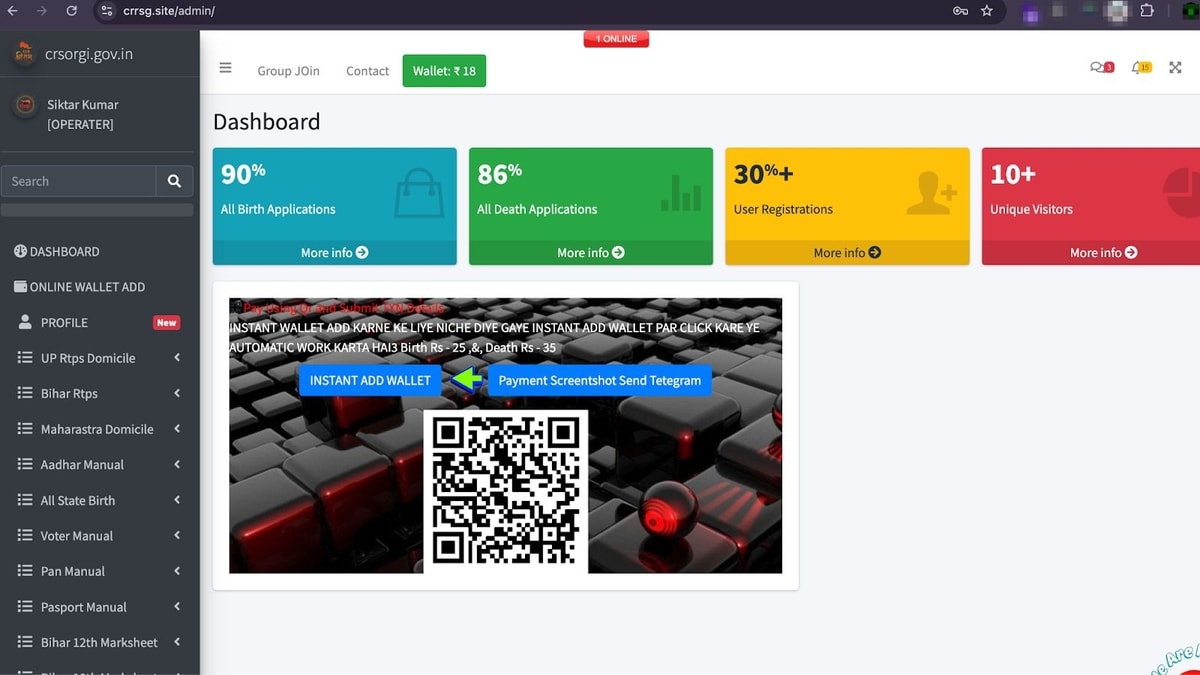Click the Dashboard page heading
The height and width of the screenshot is (675, 1200).
tap(267, 122)
